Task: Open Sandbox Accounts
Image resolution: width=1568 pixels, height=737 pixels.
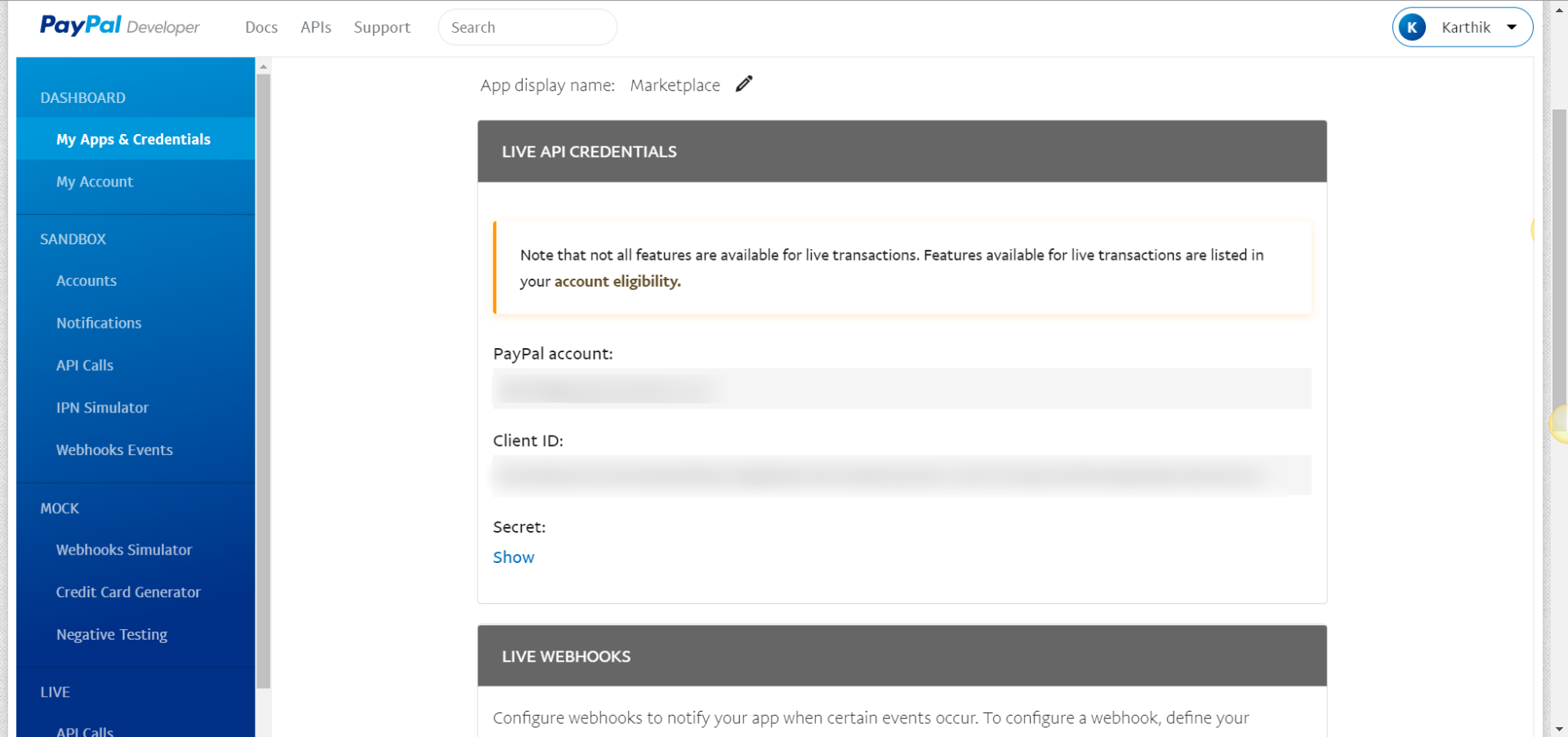Action: [87, 280]
